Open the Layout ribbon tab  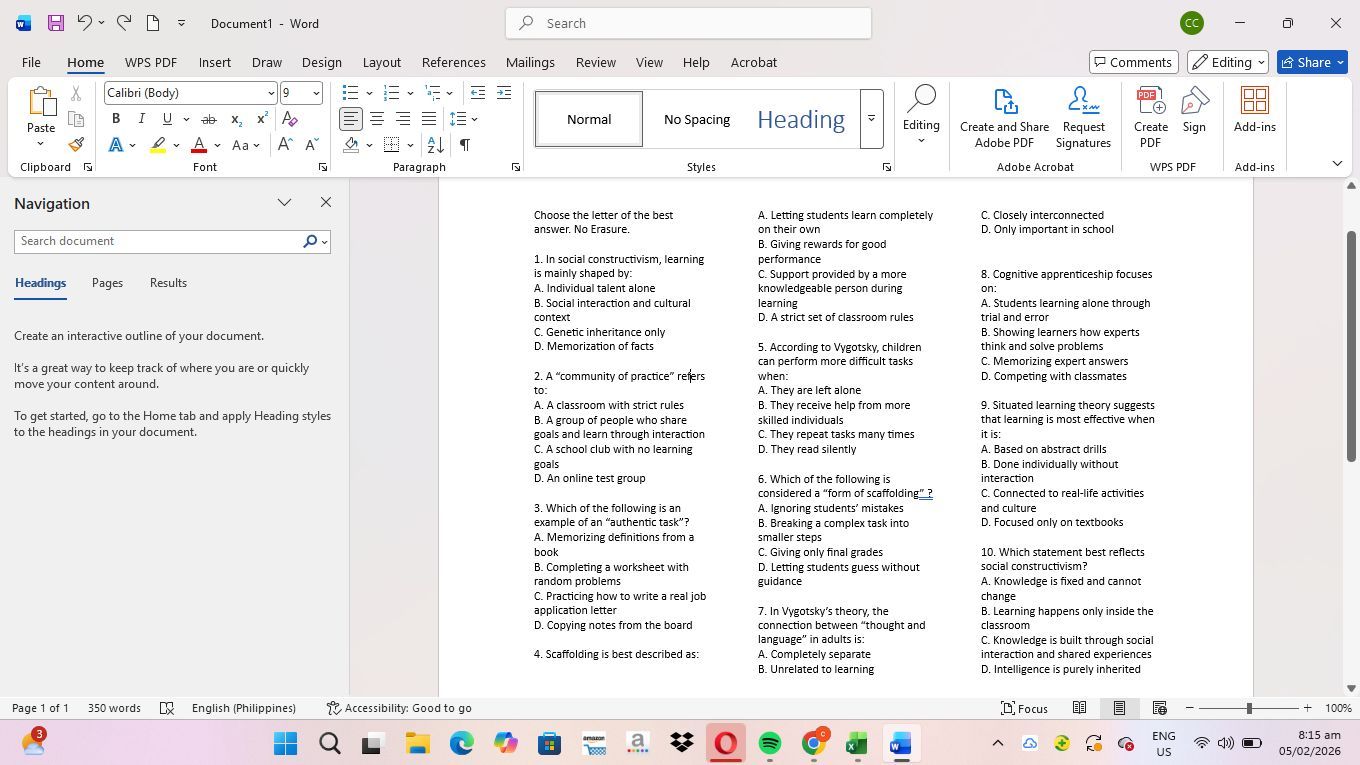point(381,62)
